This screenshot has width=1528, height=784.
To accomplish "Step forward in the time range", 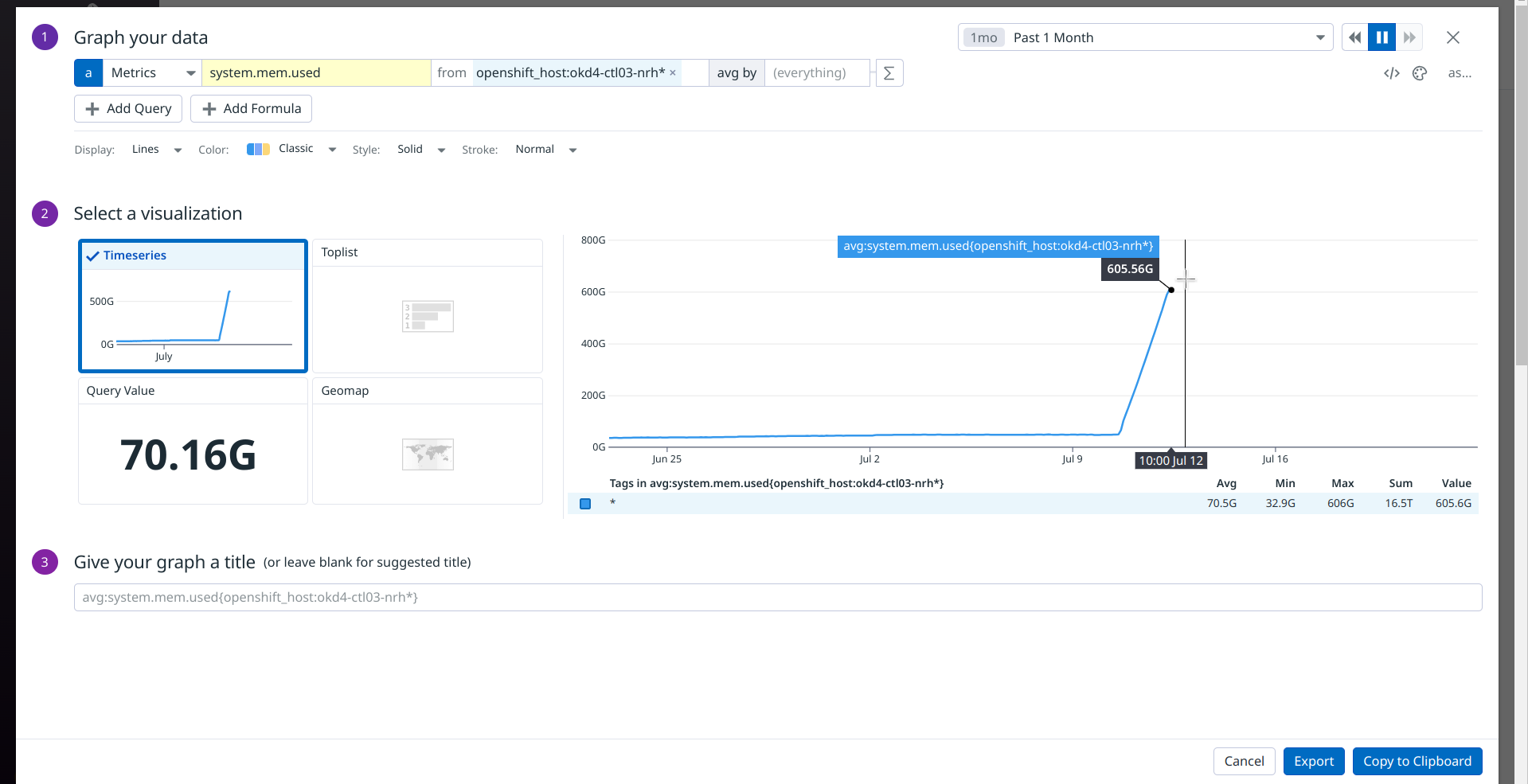I will [1409, 37].
